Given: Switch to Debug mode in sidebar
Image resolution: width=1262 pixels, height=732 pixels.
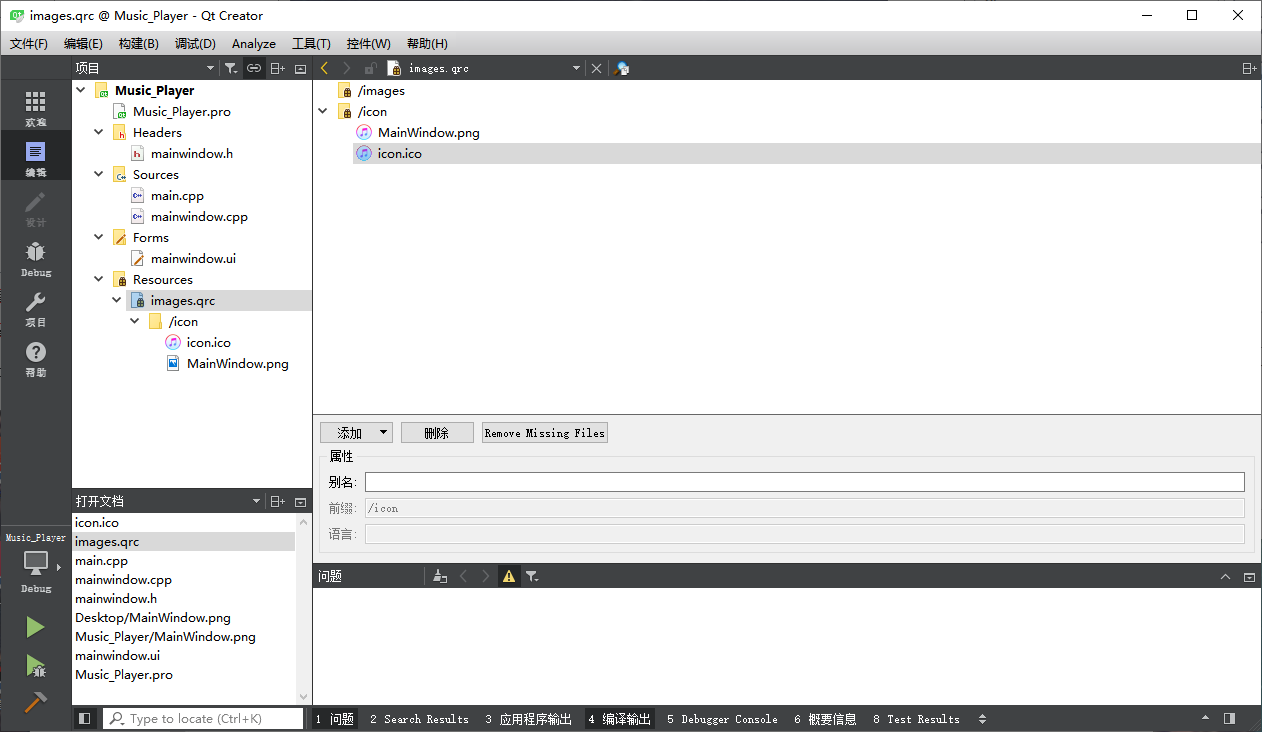Looking at the screenshot, I should (35, 258).
